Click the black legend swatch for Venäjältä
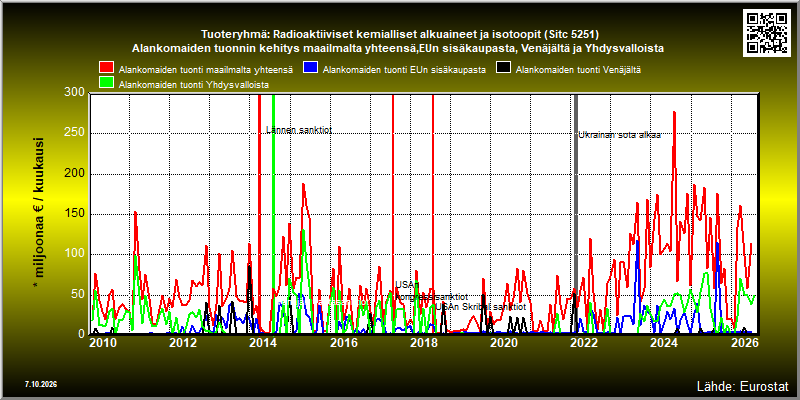The image size is (800, 400). (504, 67)
